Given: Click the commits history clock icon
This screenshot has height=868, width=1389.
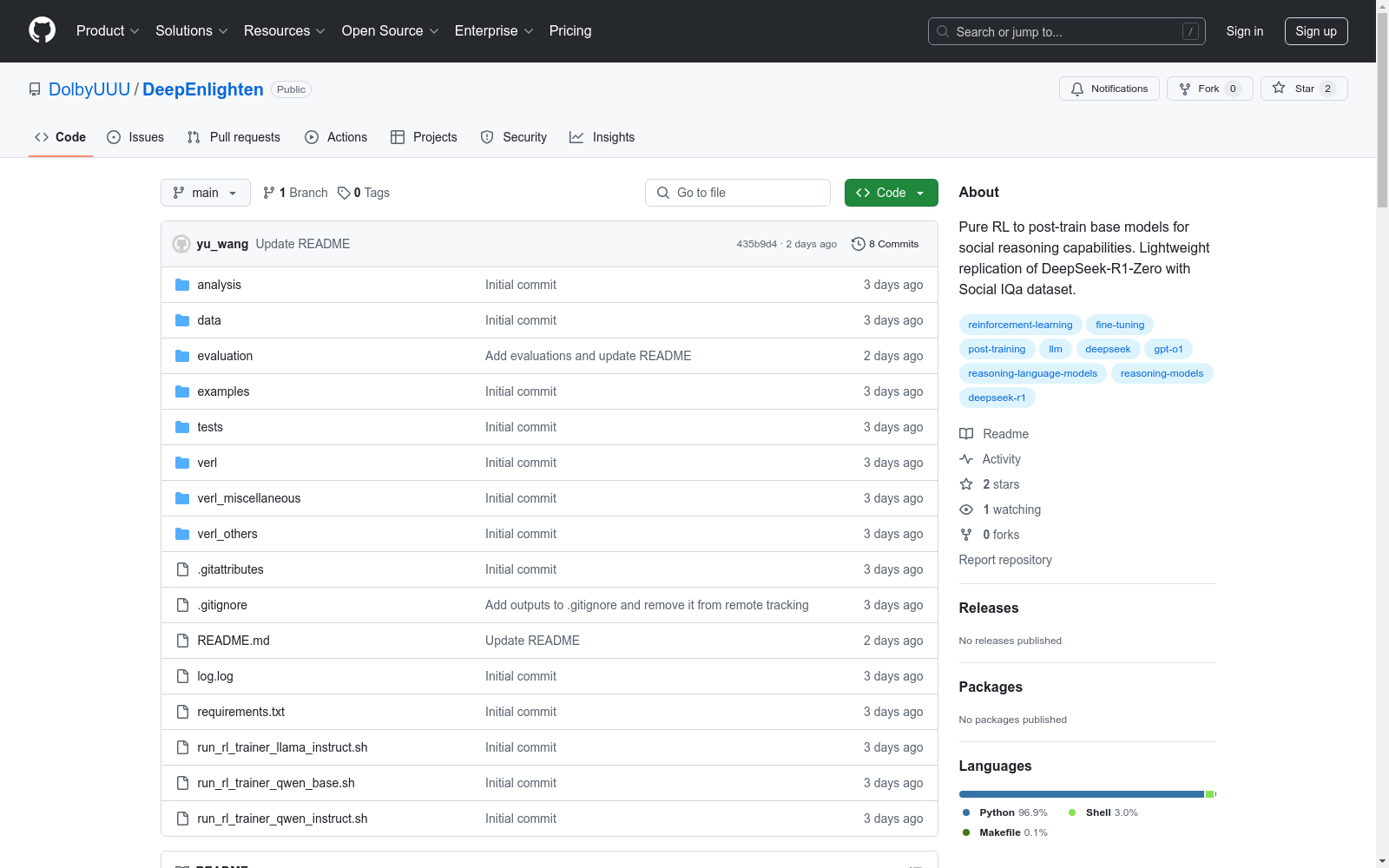Looking at the screenshot, I should [x=859, y=244].
